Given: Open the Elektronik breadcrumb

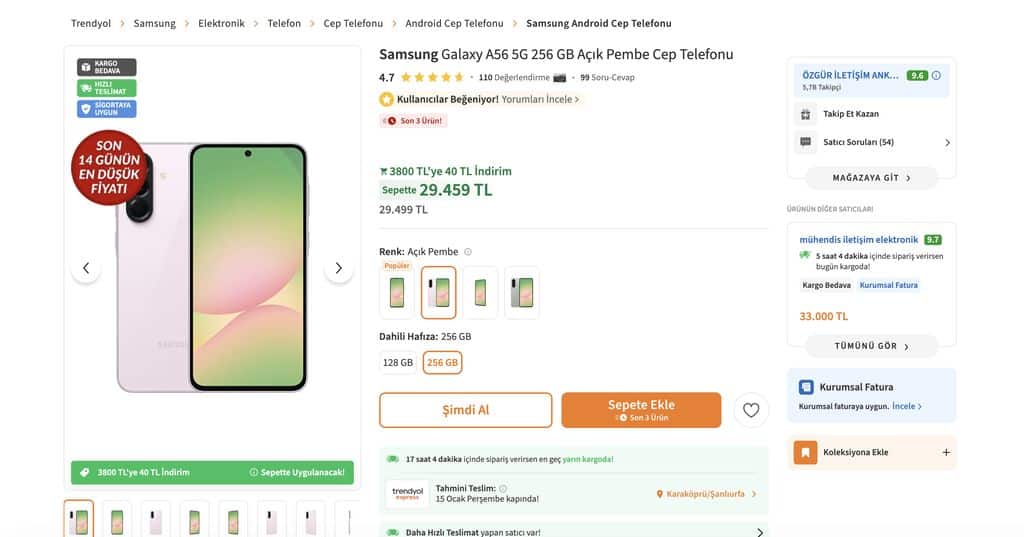Looking at the screenshot, I should (221, 23).
